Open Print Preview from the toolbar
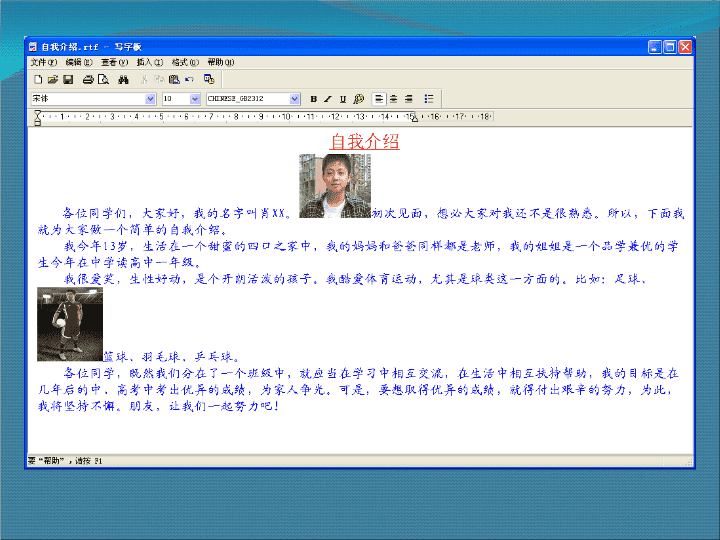720x540 pixels. coord(103,79)
